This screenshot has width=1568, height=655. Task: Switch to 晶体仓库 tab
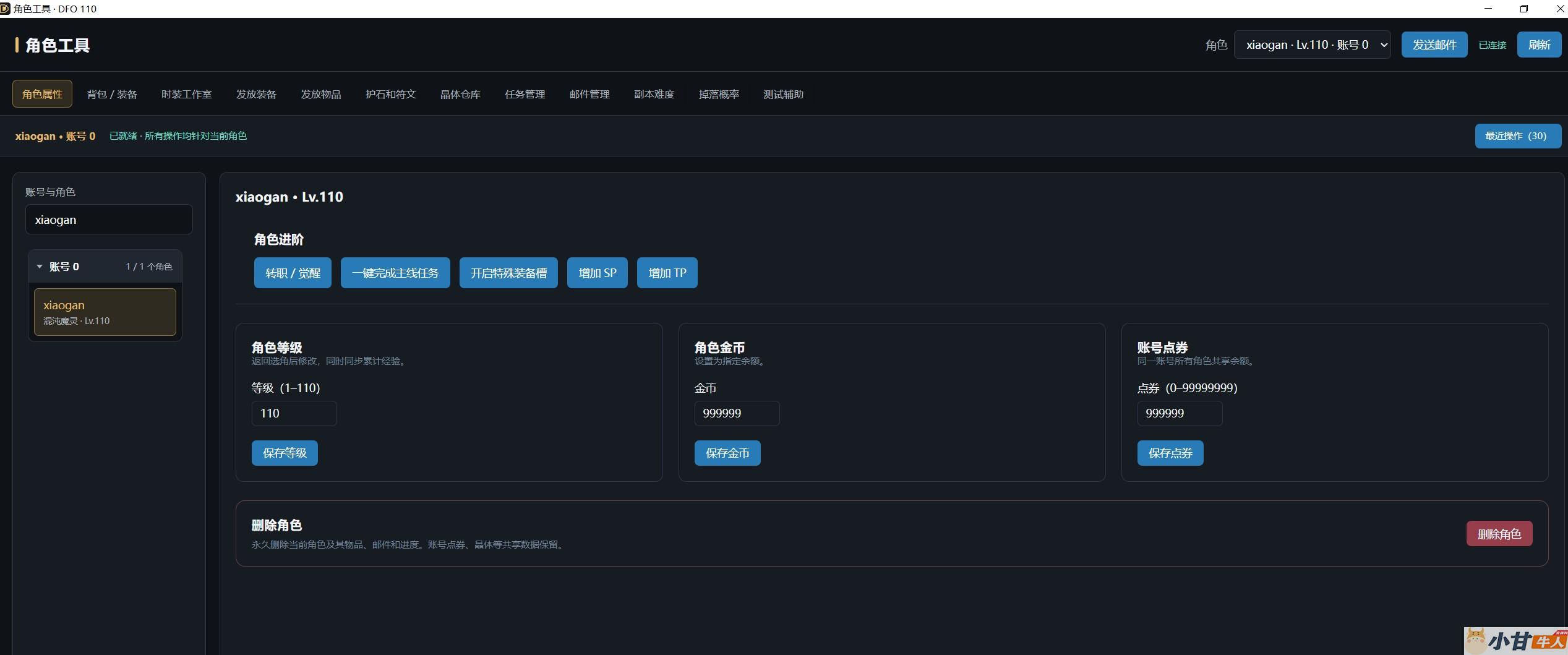click(460, 94)
